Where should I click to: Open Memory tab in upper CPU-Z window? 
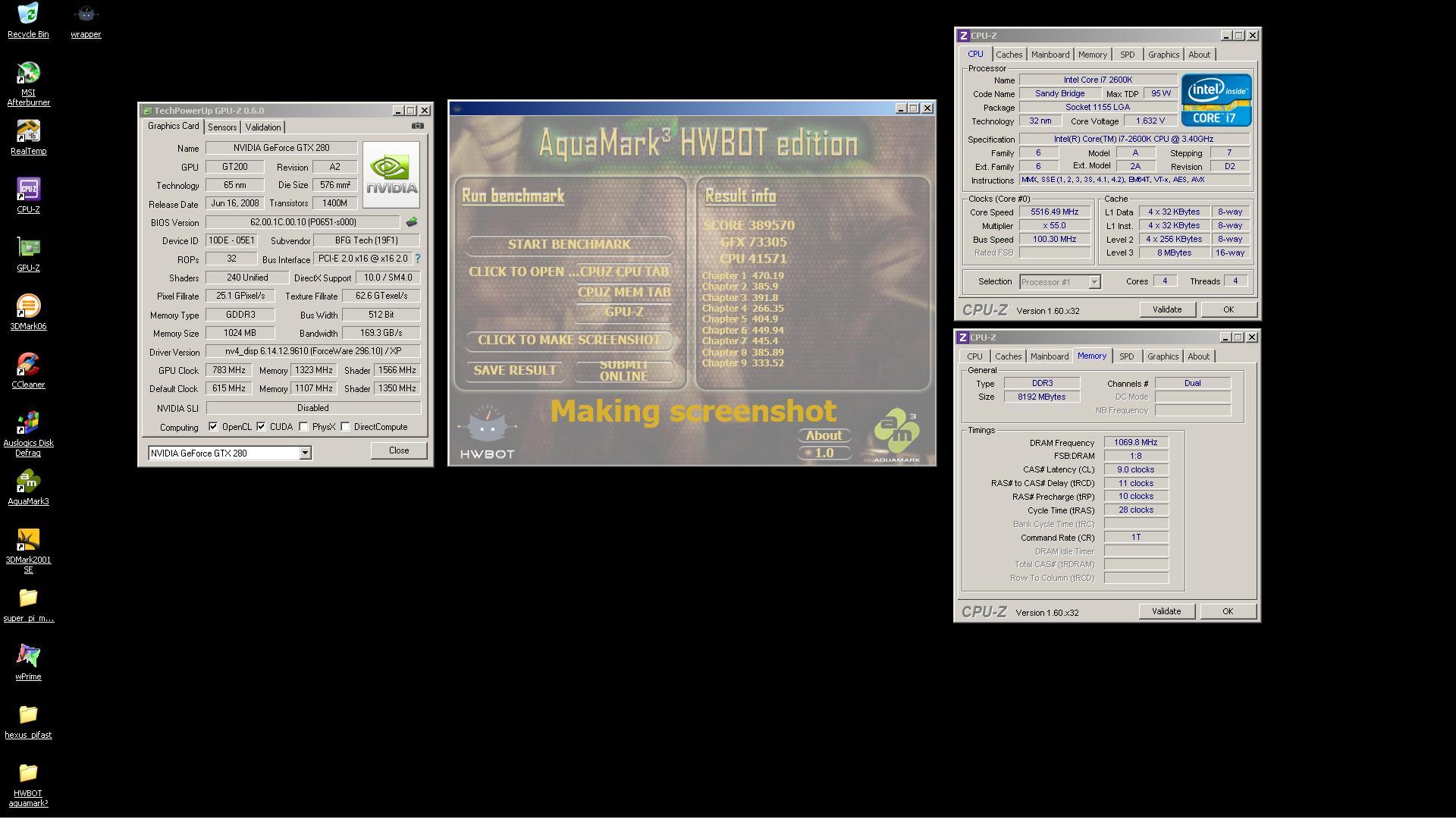pyautogui.click(x=1093, y=55)
